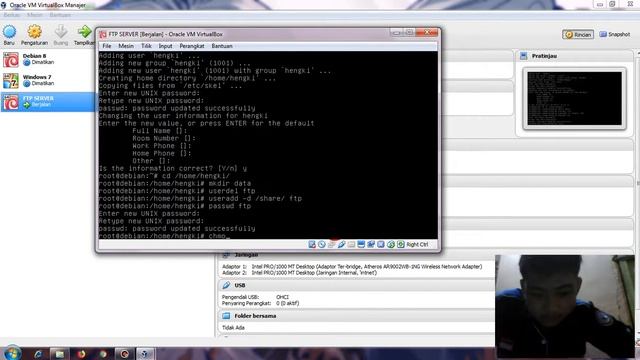
Task: Open Internet Explorer from the taskbar
Action: (38, 354)
